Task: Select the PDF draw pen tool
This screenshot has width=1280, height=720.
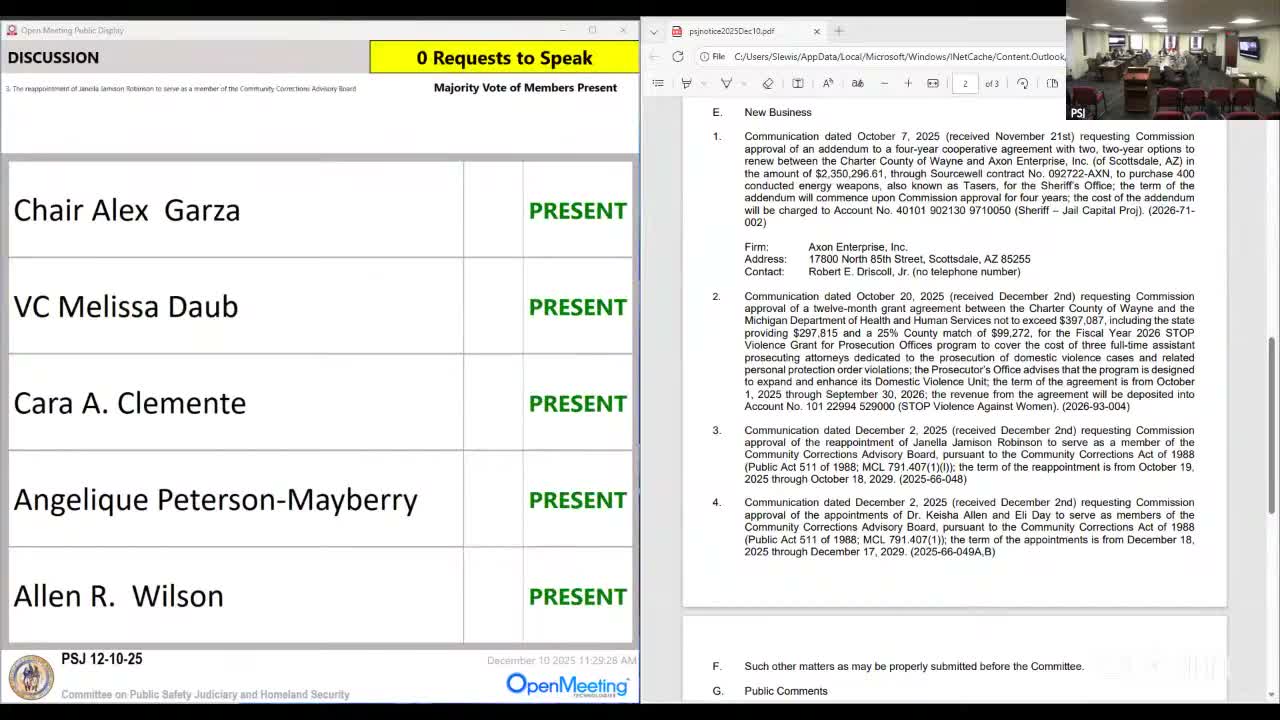Action: coord(726,83)
